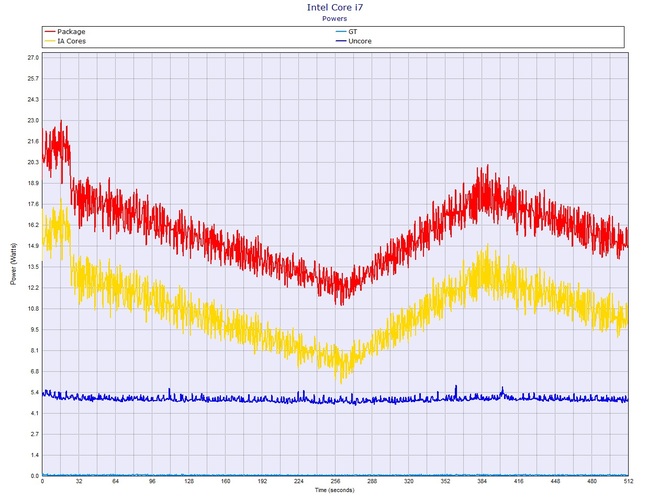Click the Powers subtitle

tap(335, 18)
